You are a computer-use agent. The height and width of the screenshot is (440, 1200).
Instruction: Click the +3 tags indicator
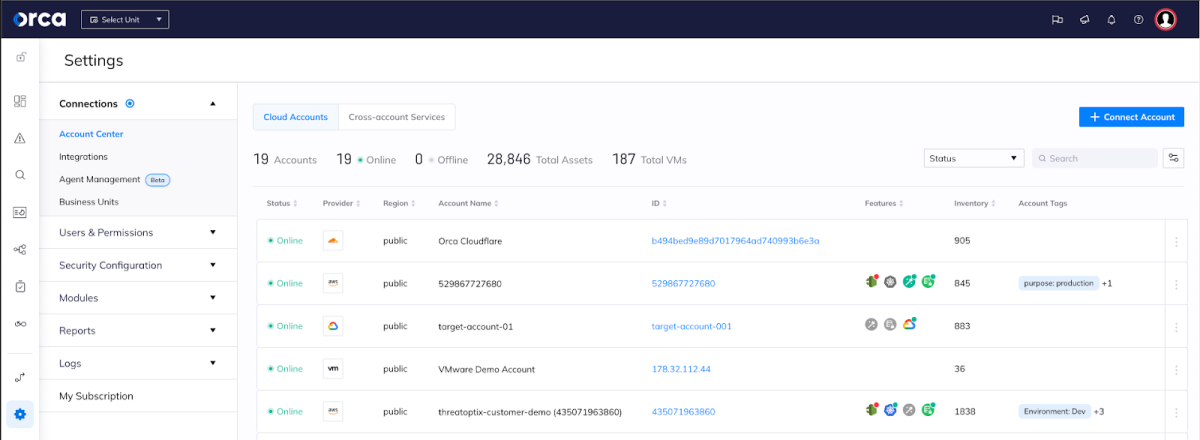tap(1099, 411)
